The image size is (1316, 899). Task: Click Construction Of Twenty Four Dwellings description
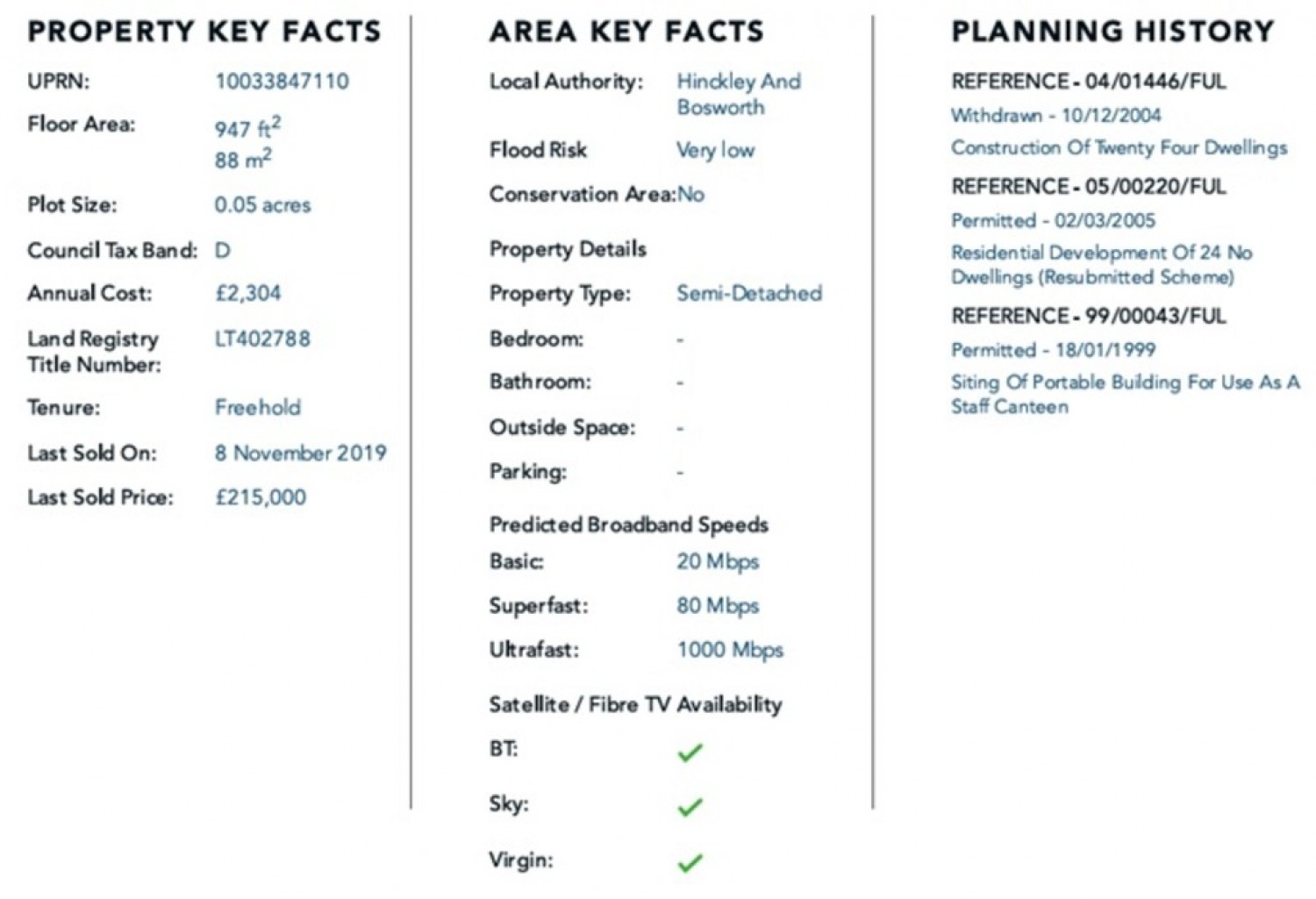pyautogui.click(x=1119, y=147)
